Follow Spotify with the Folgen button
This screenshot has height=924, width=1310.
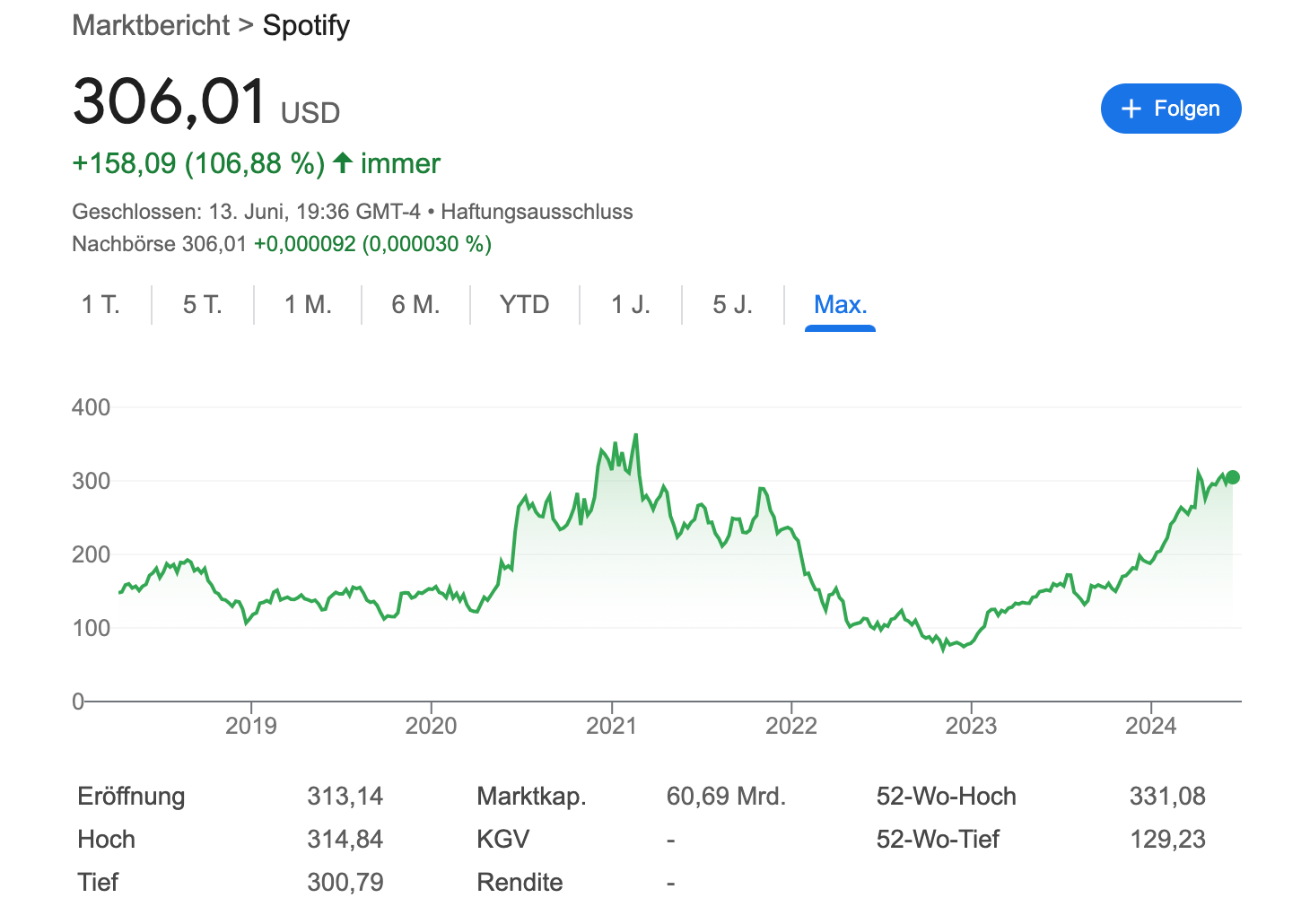pyautogui.click(x=1171, y=109)
